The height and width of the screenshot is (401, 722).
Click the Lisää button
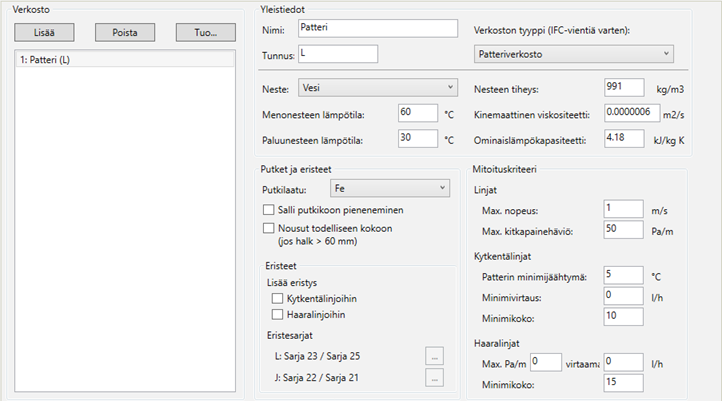44,33
